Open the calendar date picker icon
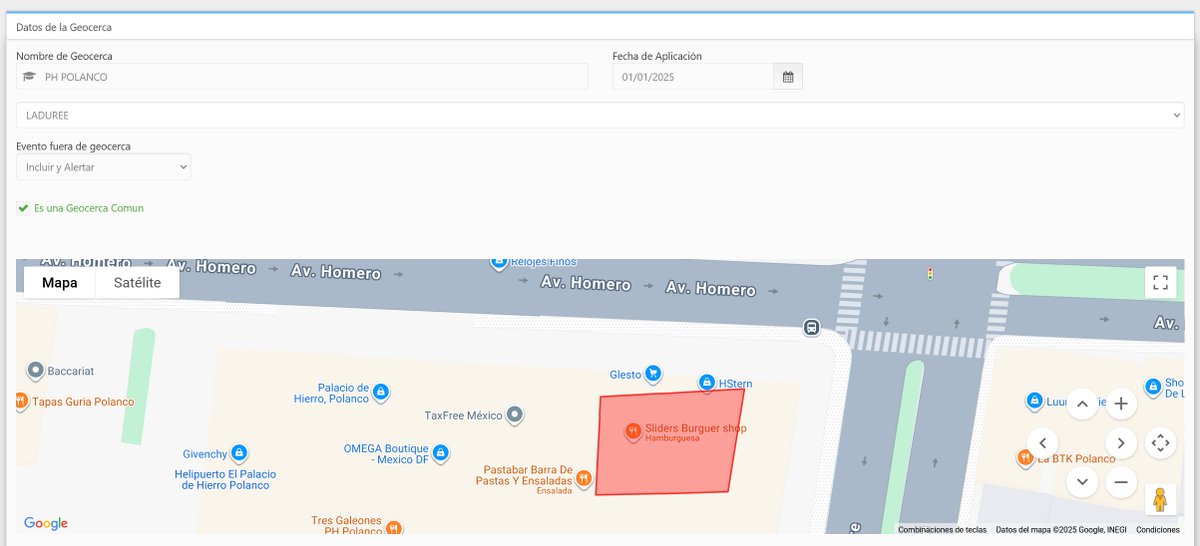 pos(788,77)
